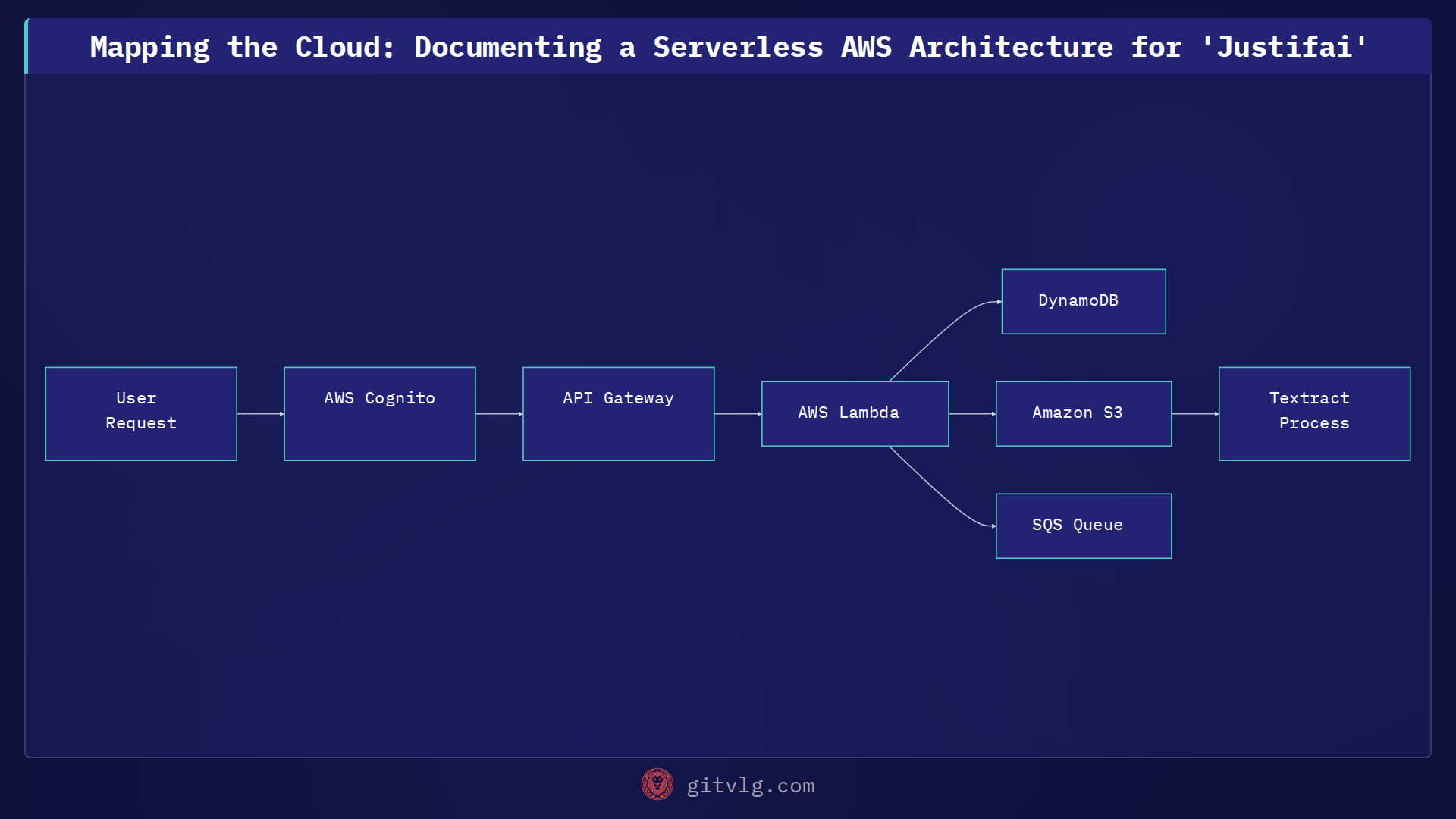
Task: Select the AWS Cognito box
Action: (380, 414)
